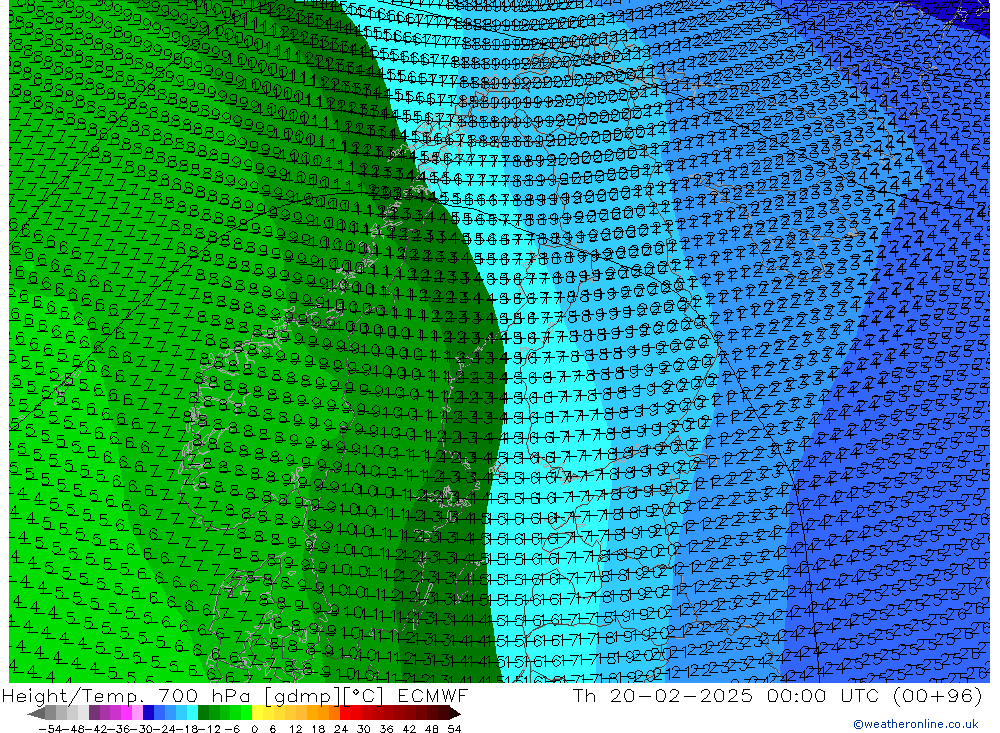This screenshot has height=733, width=1000.
Task: Select the bright yellow legend swatch above 0
Action: pos(258,713)
